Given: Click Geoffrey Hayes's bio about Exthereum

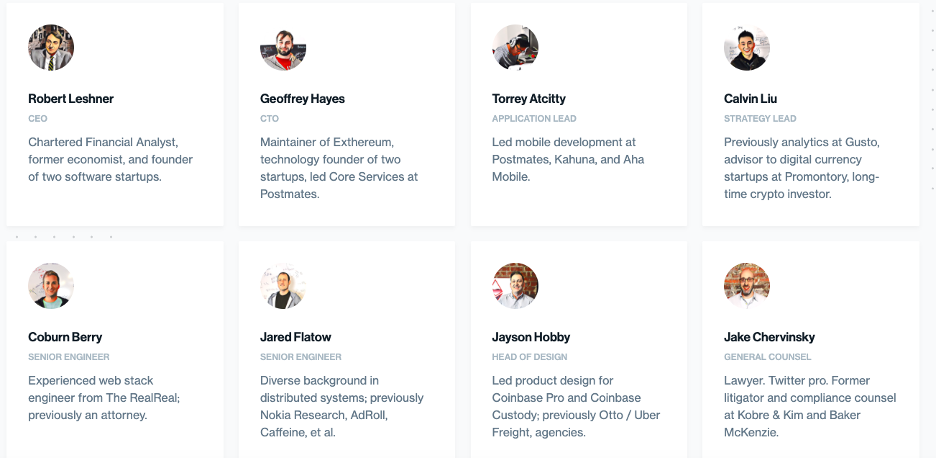Looking at the screenshot, I should click(338, 168).
